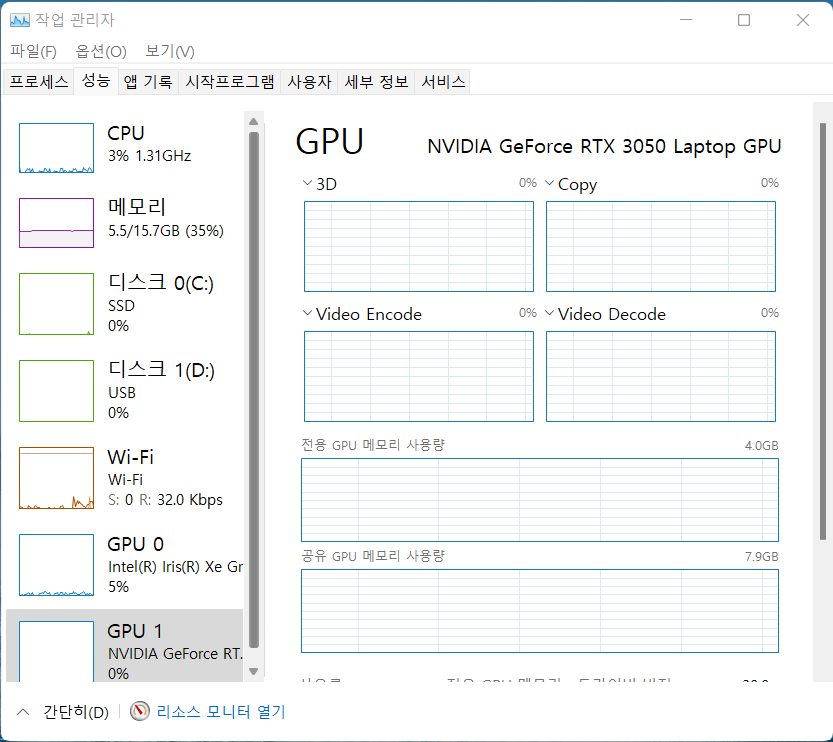Viewport: 833px width, 742px height.
Task: Click the sidebar scroll down arrow
Action: [x=253, y=671]
